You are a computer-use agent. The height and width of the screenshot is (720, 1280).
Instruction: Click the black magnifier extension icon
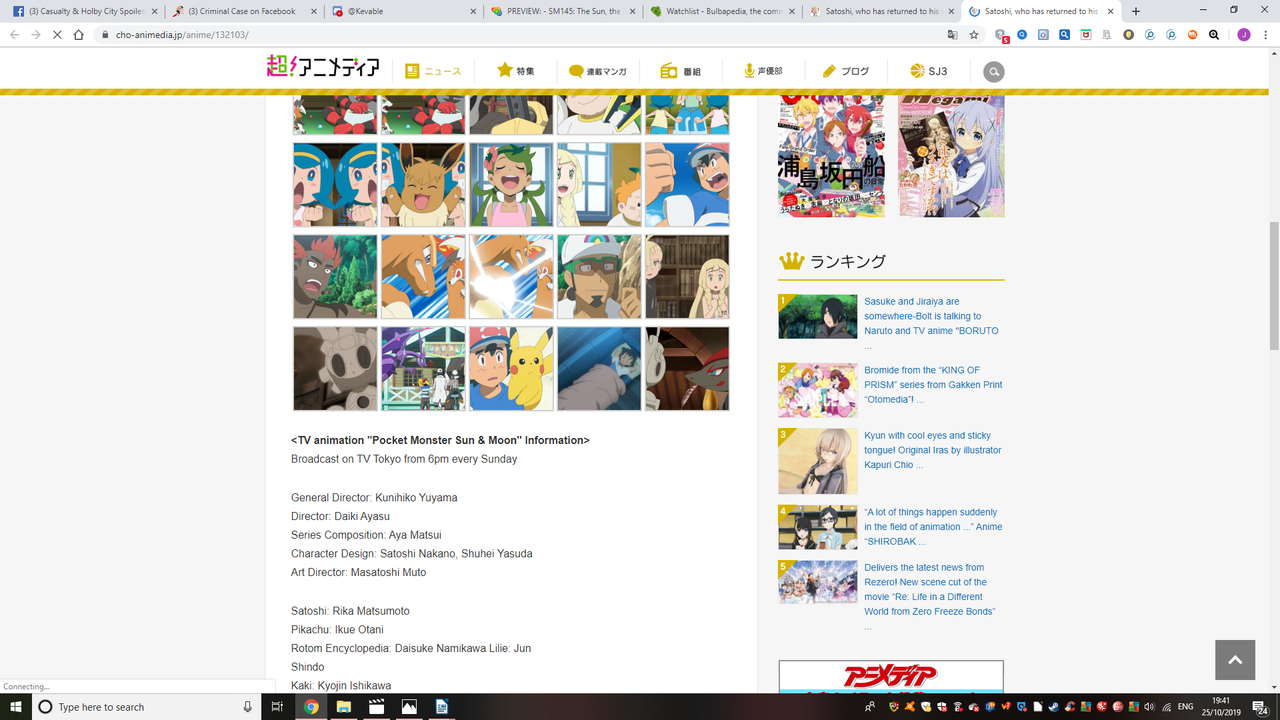(x=1214, y=34)
